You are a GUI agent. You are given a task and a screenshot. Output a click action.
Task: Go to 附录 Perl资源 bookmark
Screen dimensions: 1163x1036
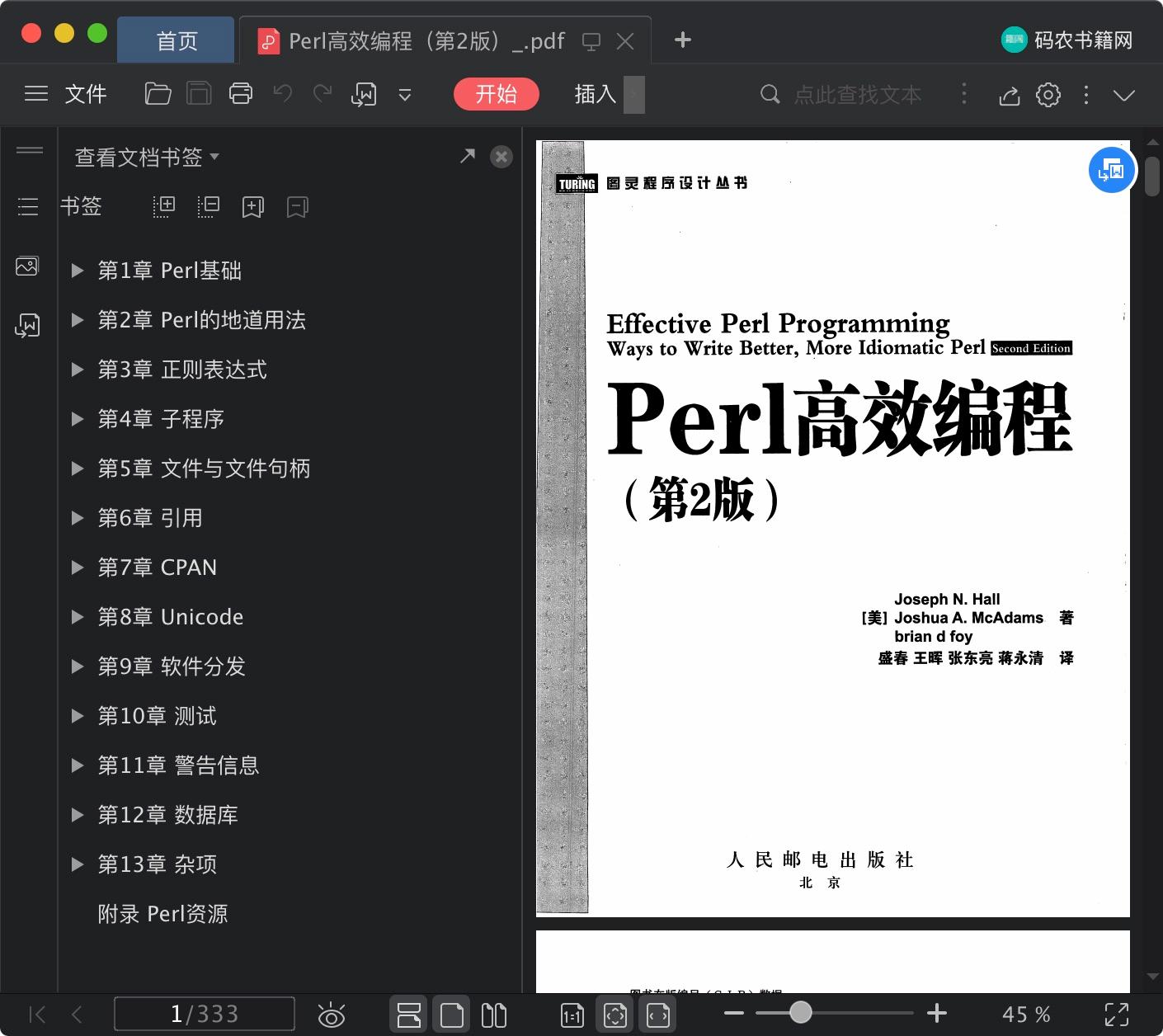pos(162,914)
